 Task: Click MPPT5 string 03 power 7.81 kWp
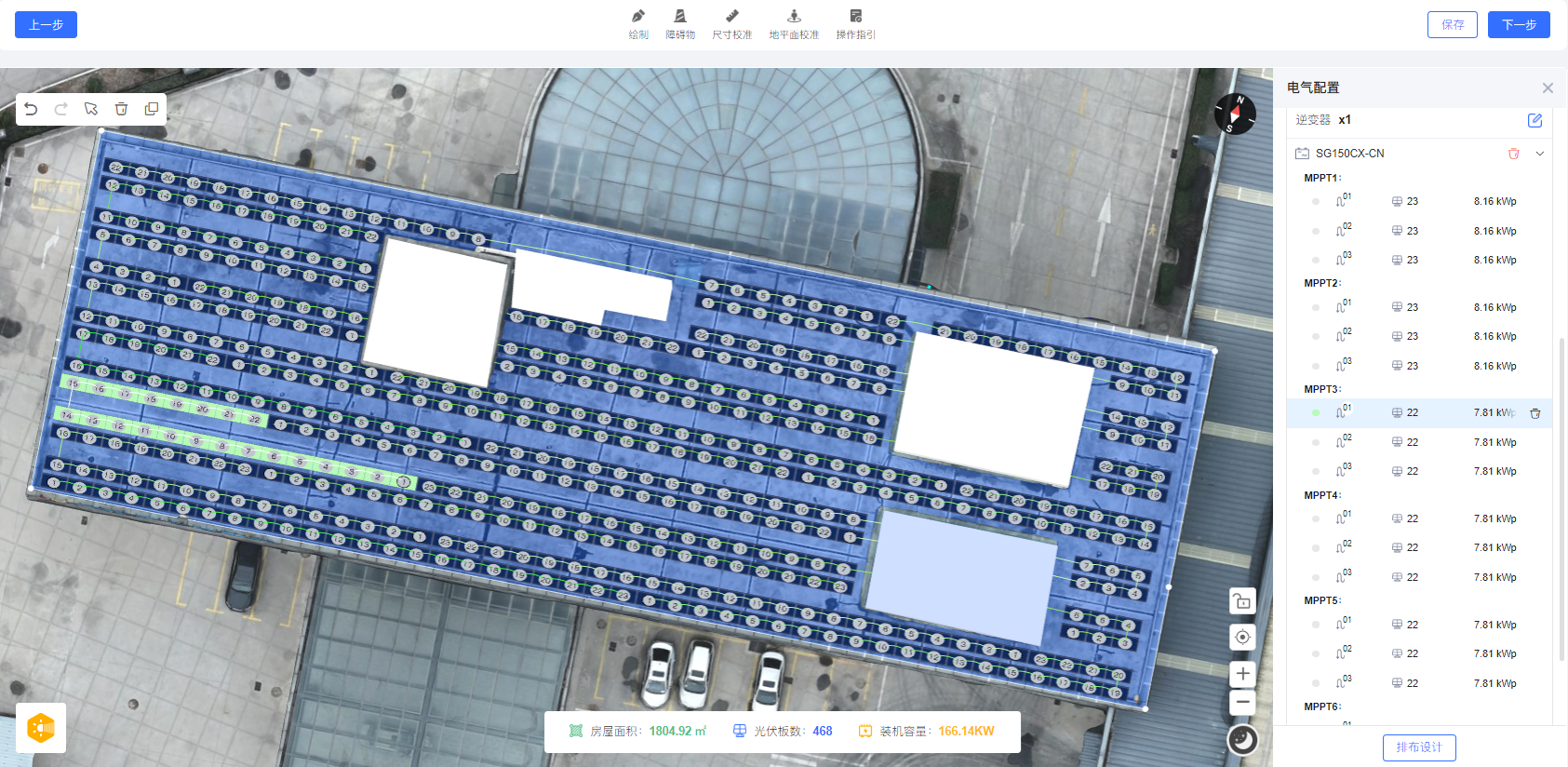1494,683
